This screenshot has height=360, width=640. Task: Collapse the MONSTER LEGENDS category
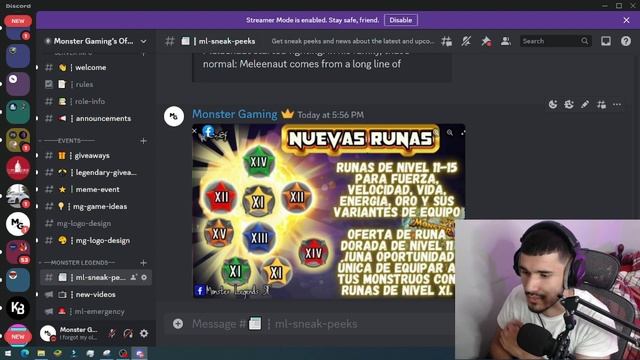tap(78, 262)
